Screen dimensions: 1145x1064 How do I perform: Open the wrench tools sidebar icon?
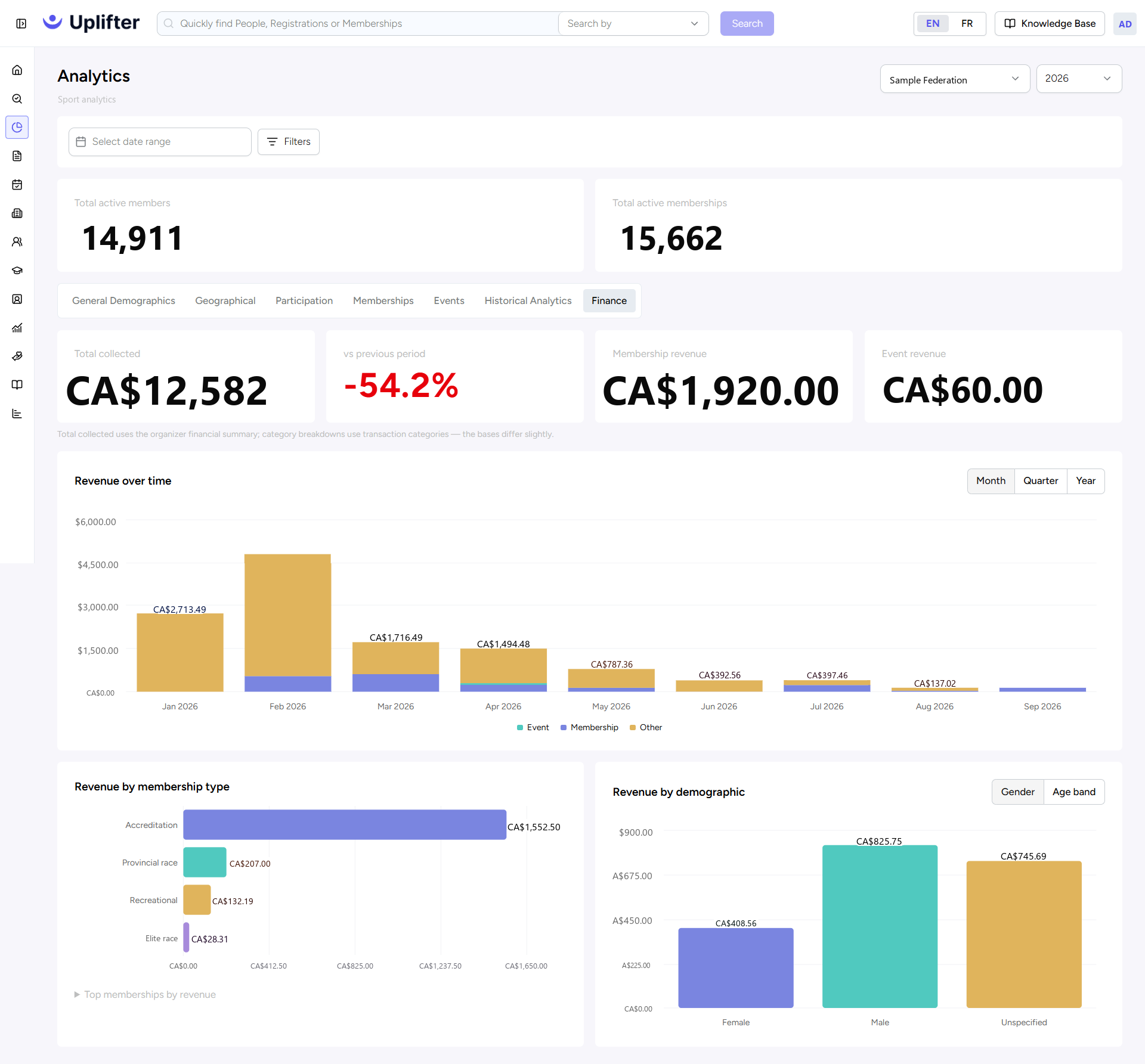pos(17,356)
